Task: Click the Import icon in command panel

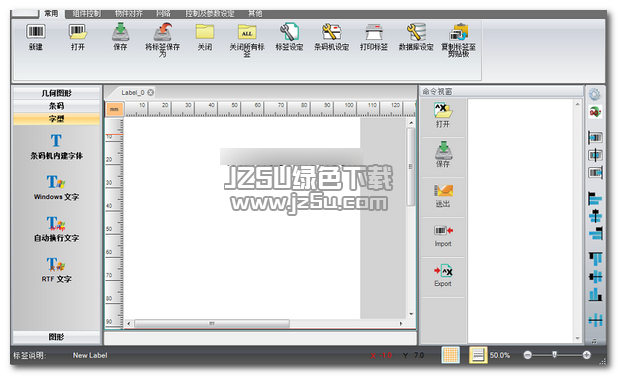Action: coord(443,235)
